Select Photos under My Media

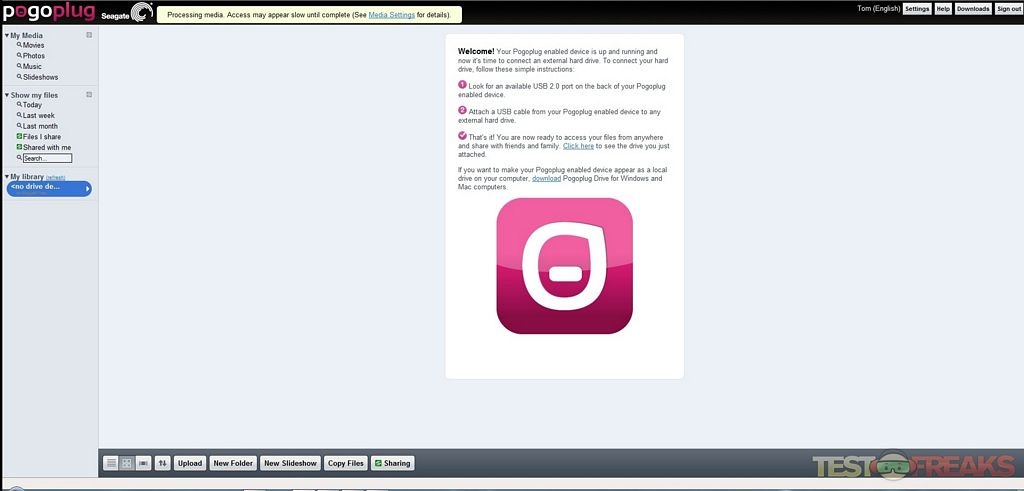(34, 56)
